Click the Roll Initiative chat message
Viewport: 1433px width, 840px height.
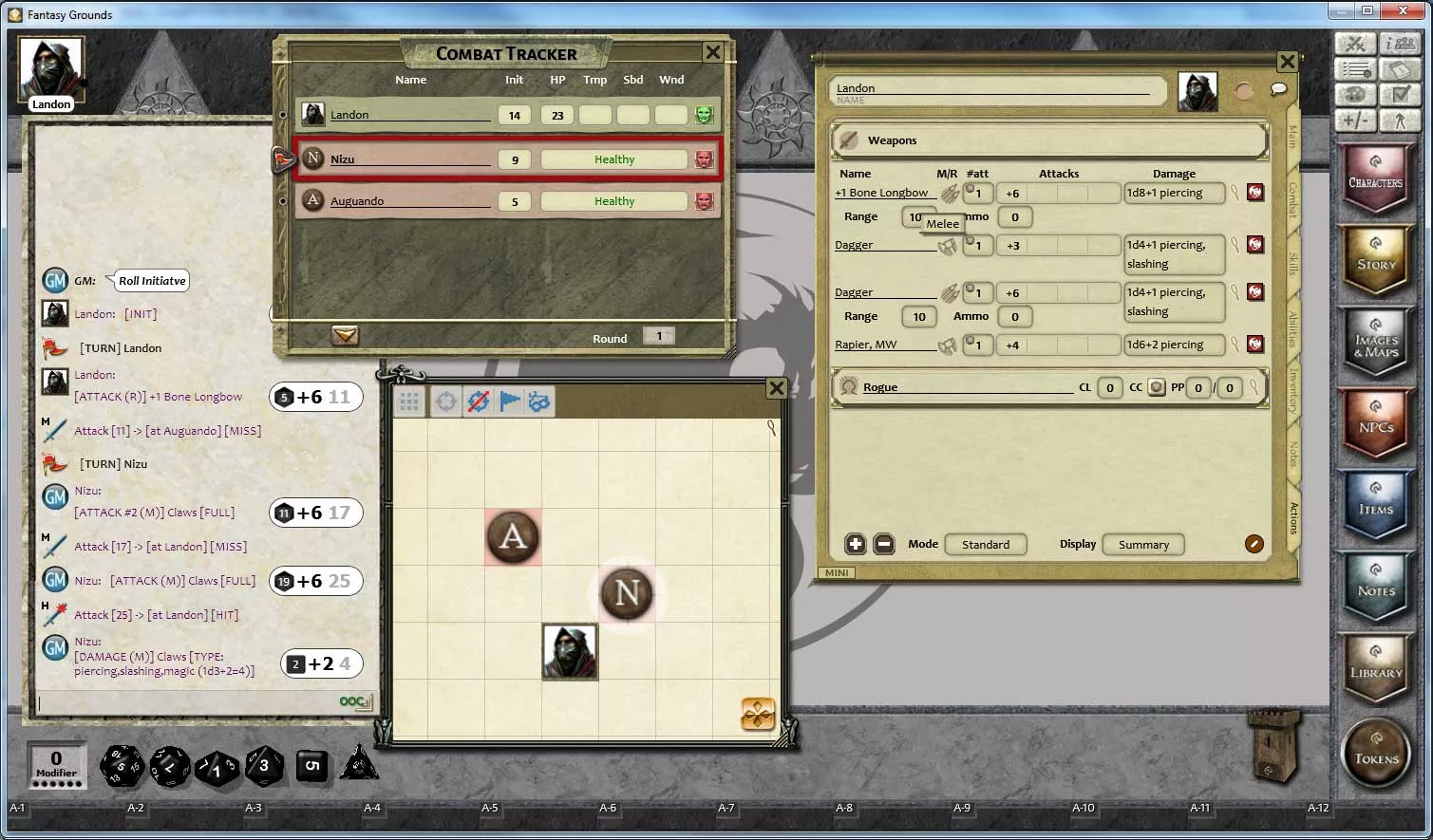point(152,281)
